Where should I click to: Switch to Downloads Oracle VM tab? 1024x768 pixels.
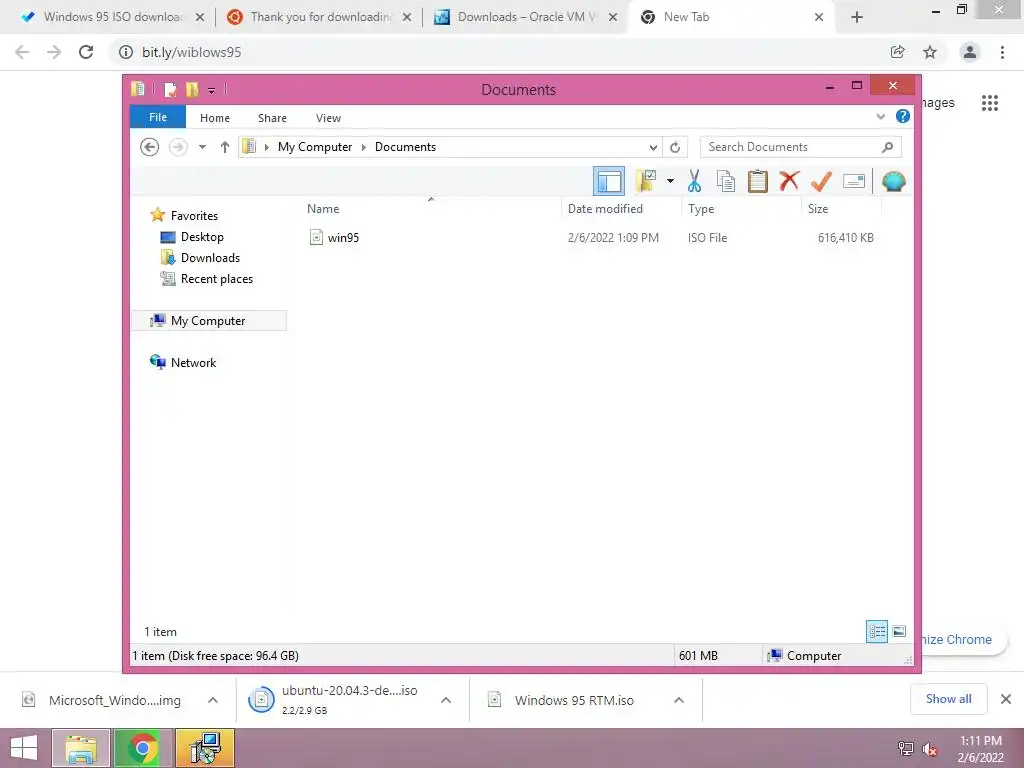pos(526,17)
